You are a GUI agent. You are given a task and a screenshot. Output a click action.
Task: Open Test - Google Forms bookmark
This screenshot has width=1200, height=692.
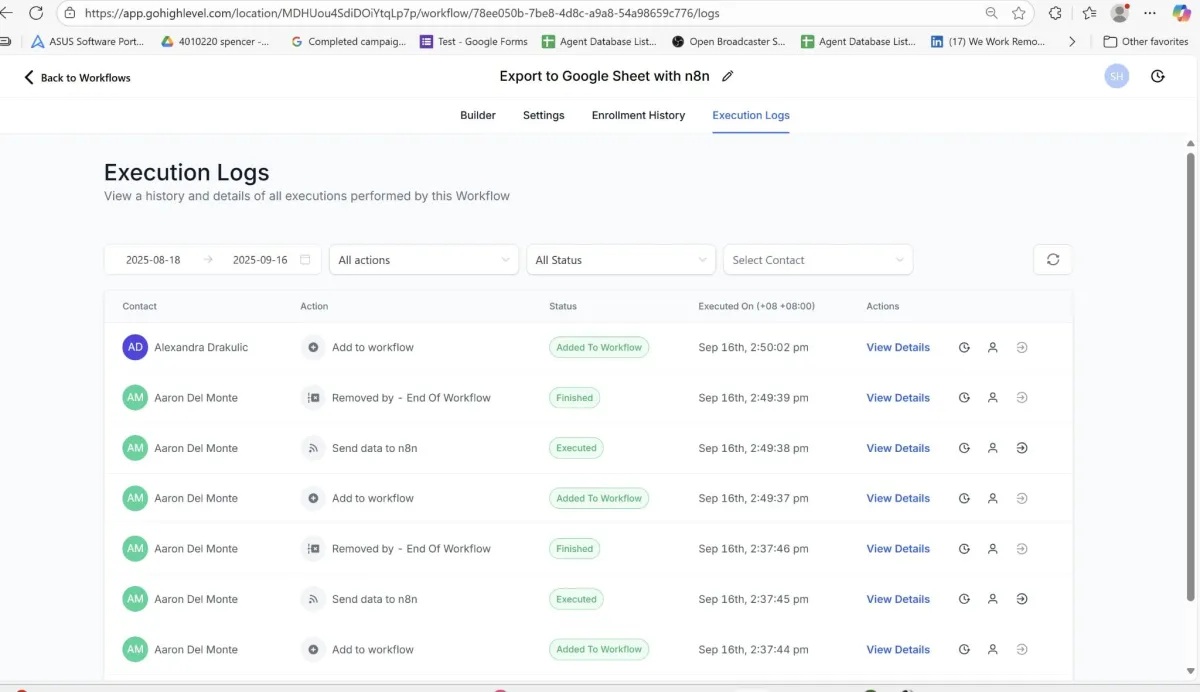[474, 42]
